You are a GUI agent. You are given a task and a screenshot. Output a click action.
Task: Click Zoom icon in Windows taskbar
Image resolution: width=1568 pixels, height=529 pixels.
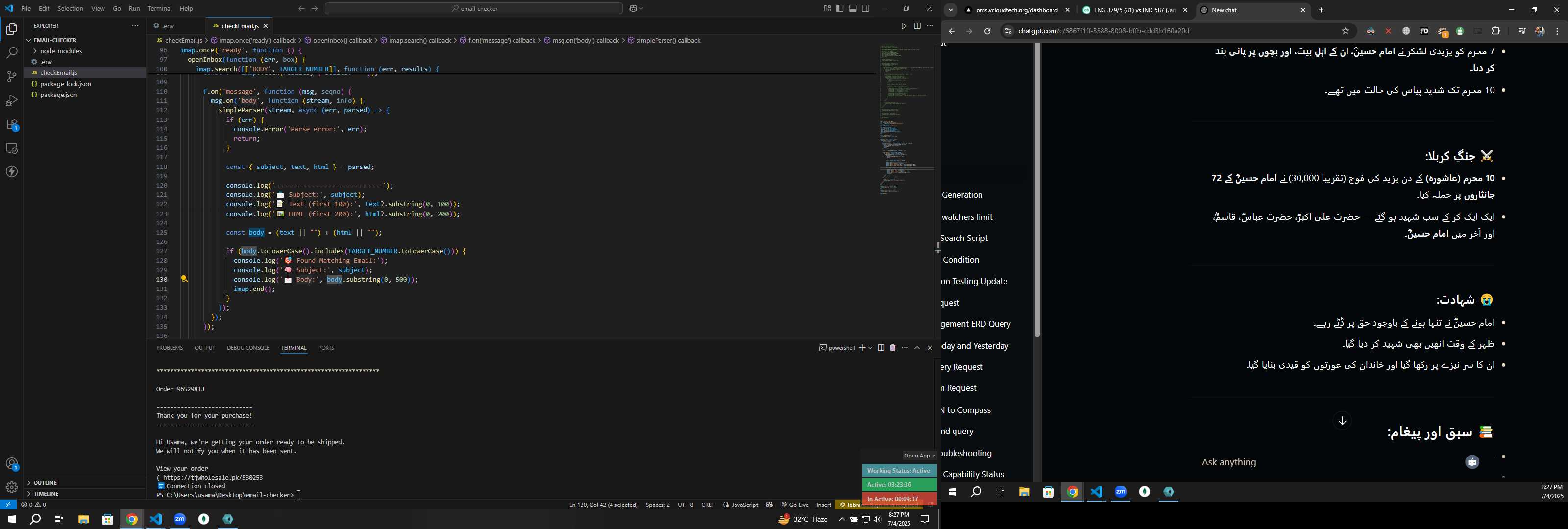[x=180, y=519]
